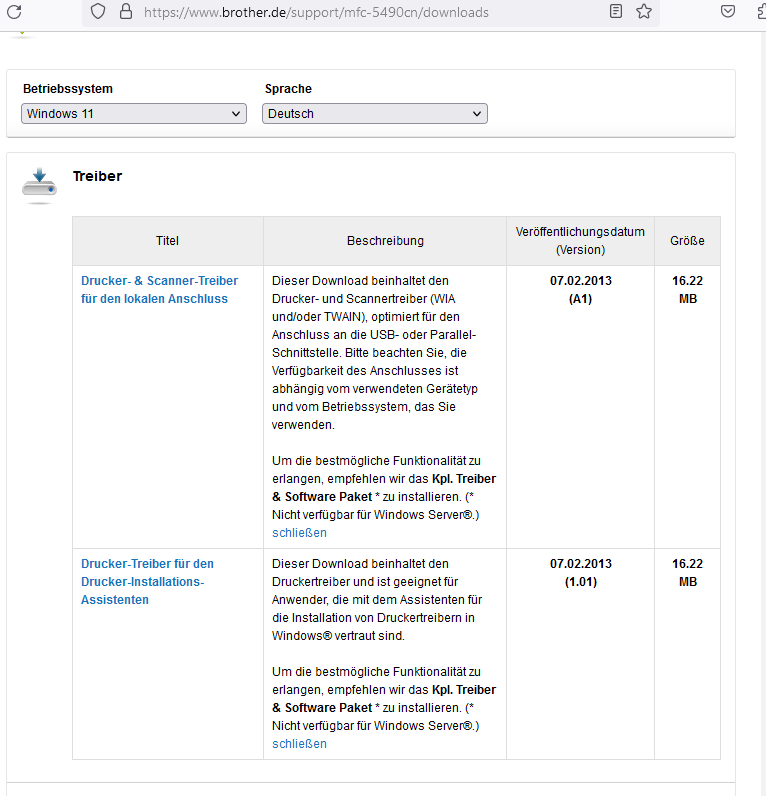The width and height of the screenshot is (766, 796).
Task: Toggle reader view icon in address bar
Action: (616, 11)
